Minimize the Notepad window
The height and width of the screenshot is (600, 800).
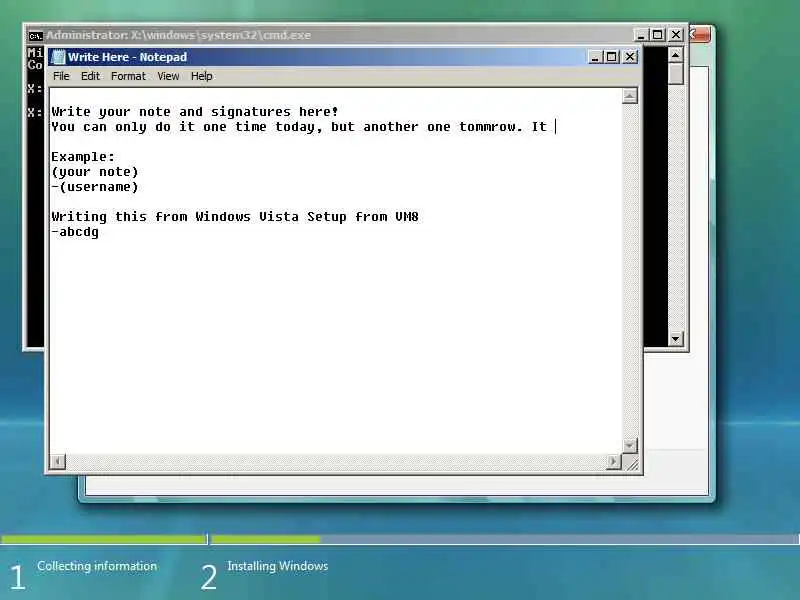(x=595, y=57)
